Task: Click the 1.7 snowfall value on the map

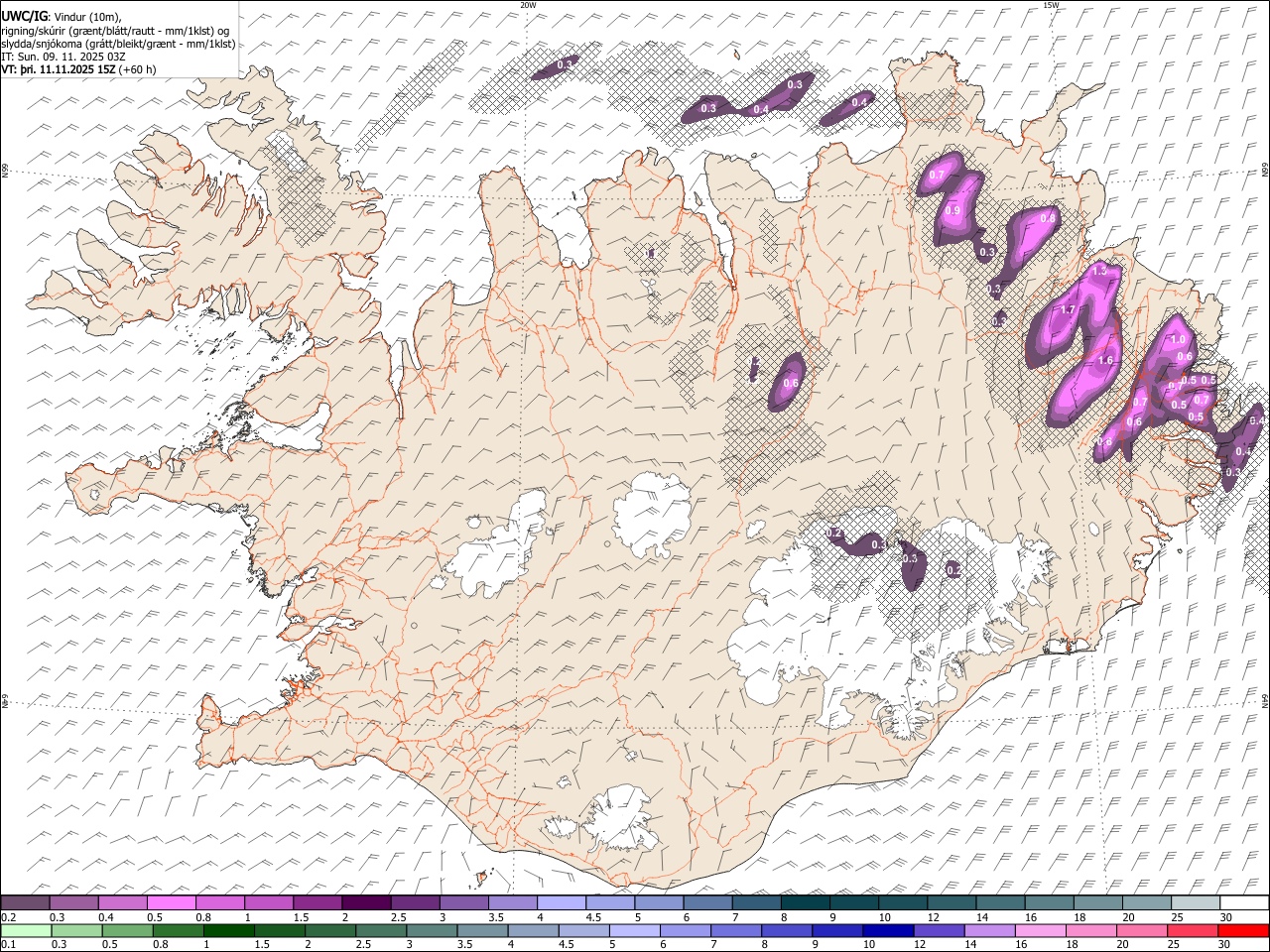Action: pos(1068,310)
